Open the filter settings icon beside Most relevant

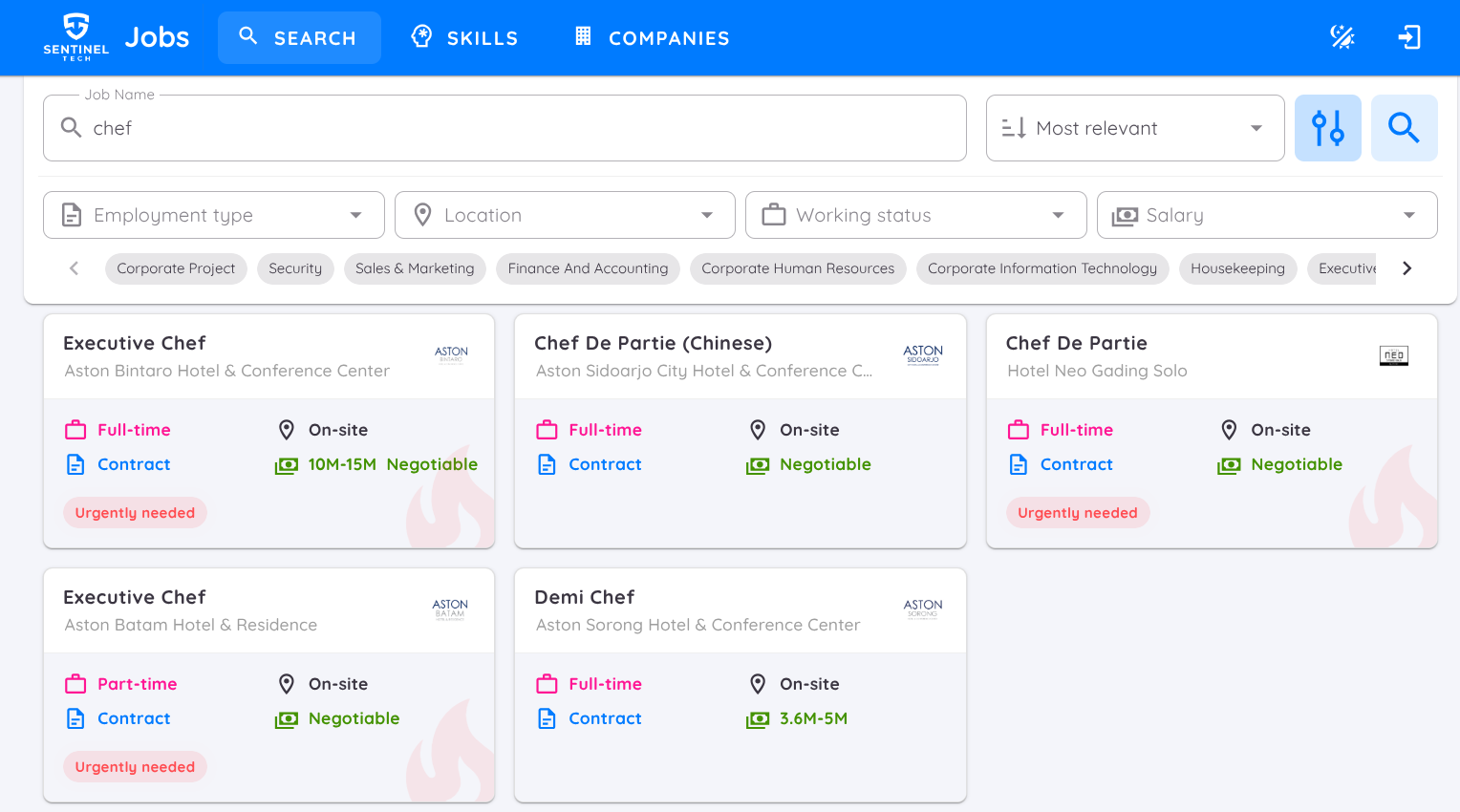(1327, 127)
